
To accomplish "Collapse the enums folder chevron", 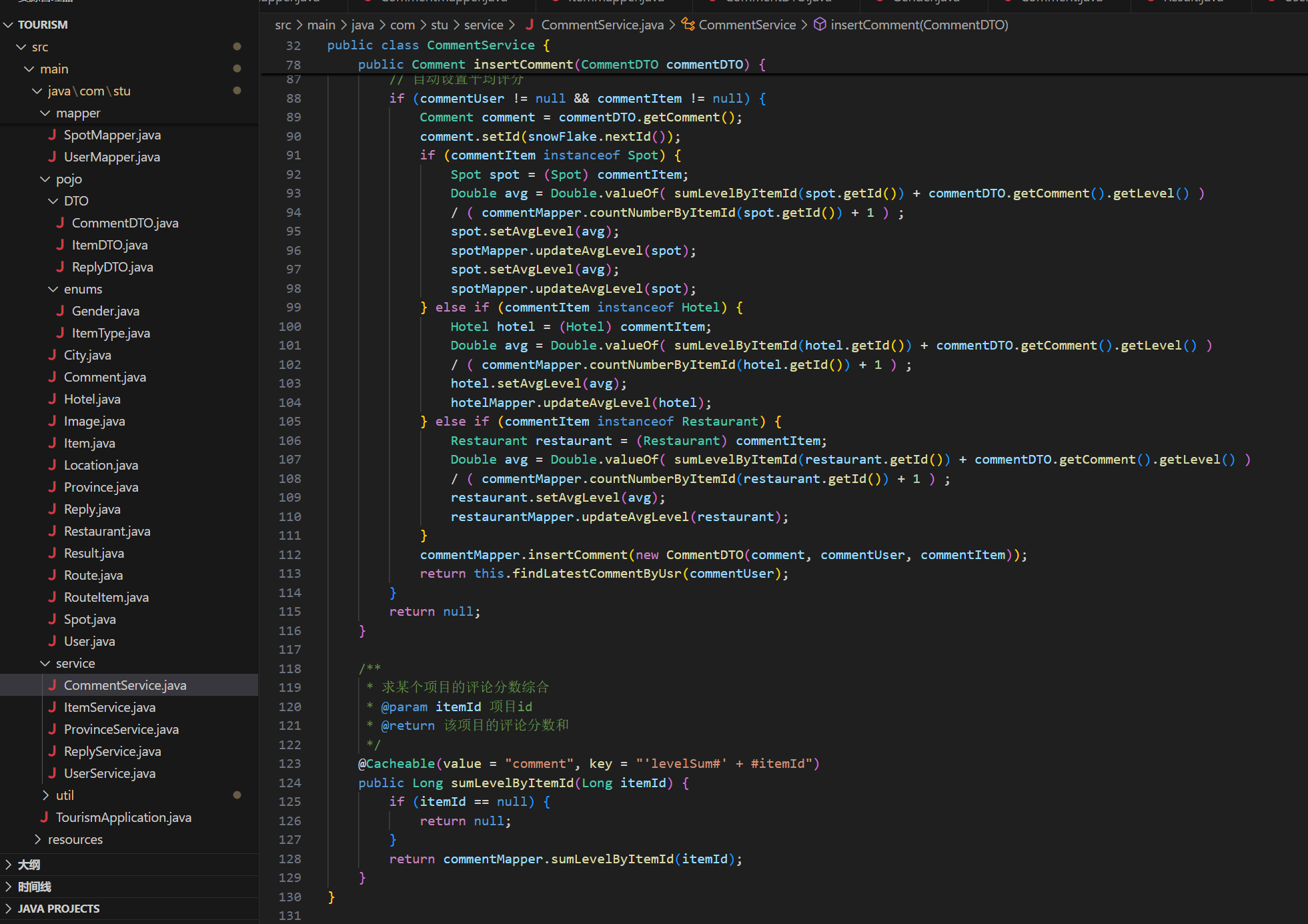I will click(x=53, y=289).
